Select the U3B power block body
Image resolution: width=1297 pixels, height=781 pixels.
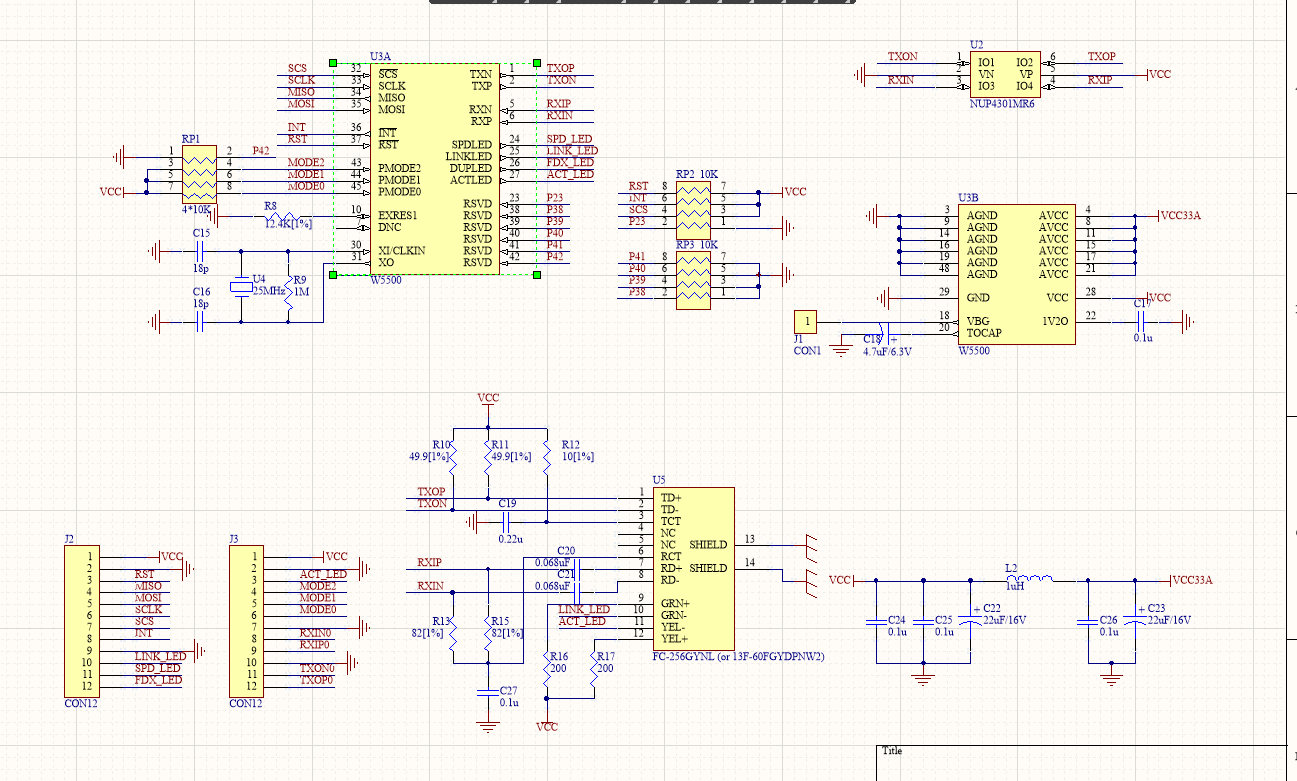(1017, 274)
